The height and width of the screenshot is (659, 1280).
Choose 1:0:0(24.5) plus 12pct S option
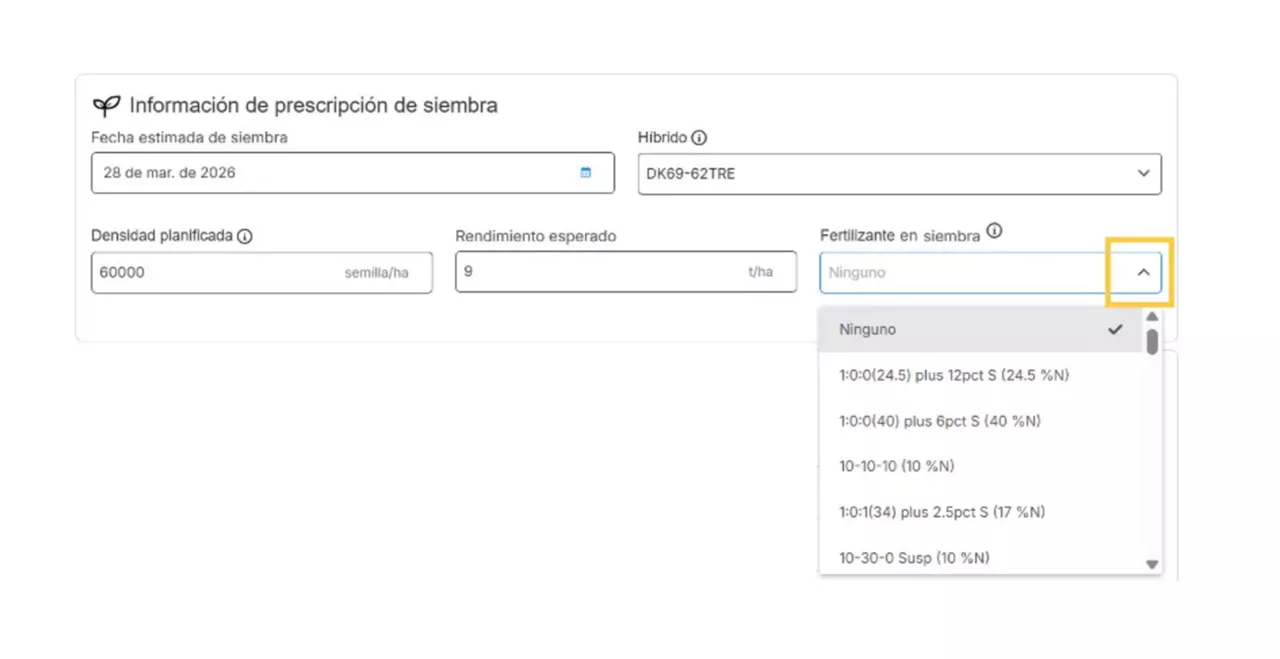coord(955,375)
